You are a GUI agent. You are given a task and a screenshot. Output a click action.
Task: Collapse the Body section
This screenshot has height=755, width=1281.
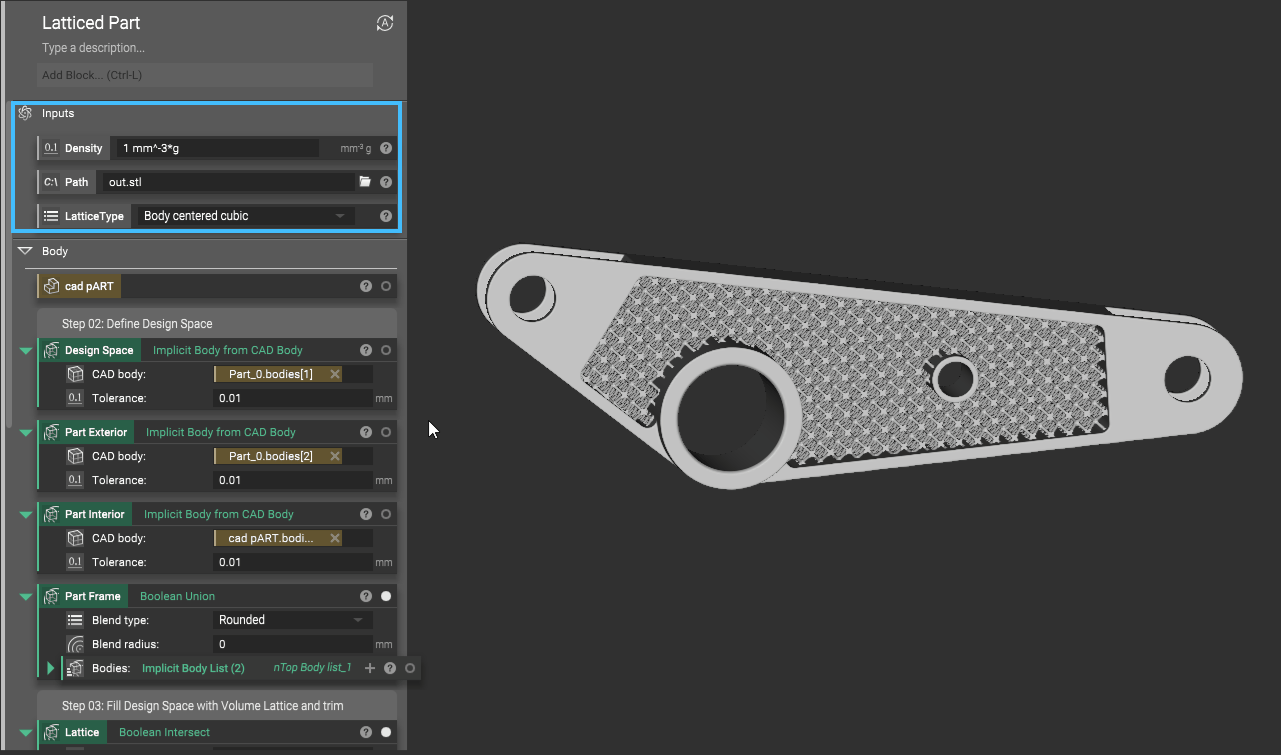[26, 251]
